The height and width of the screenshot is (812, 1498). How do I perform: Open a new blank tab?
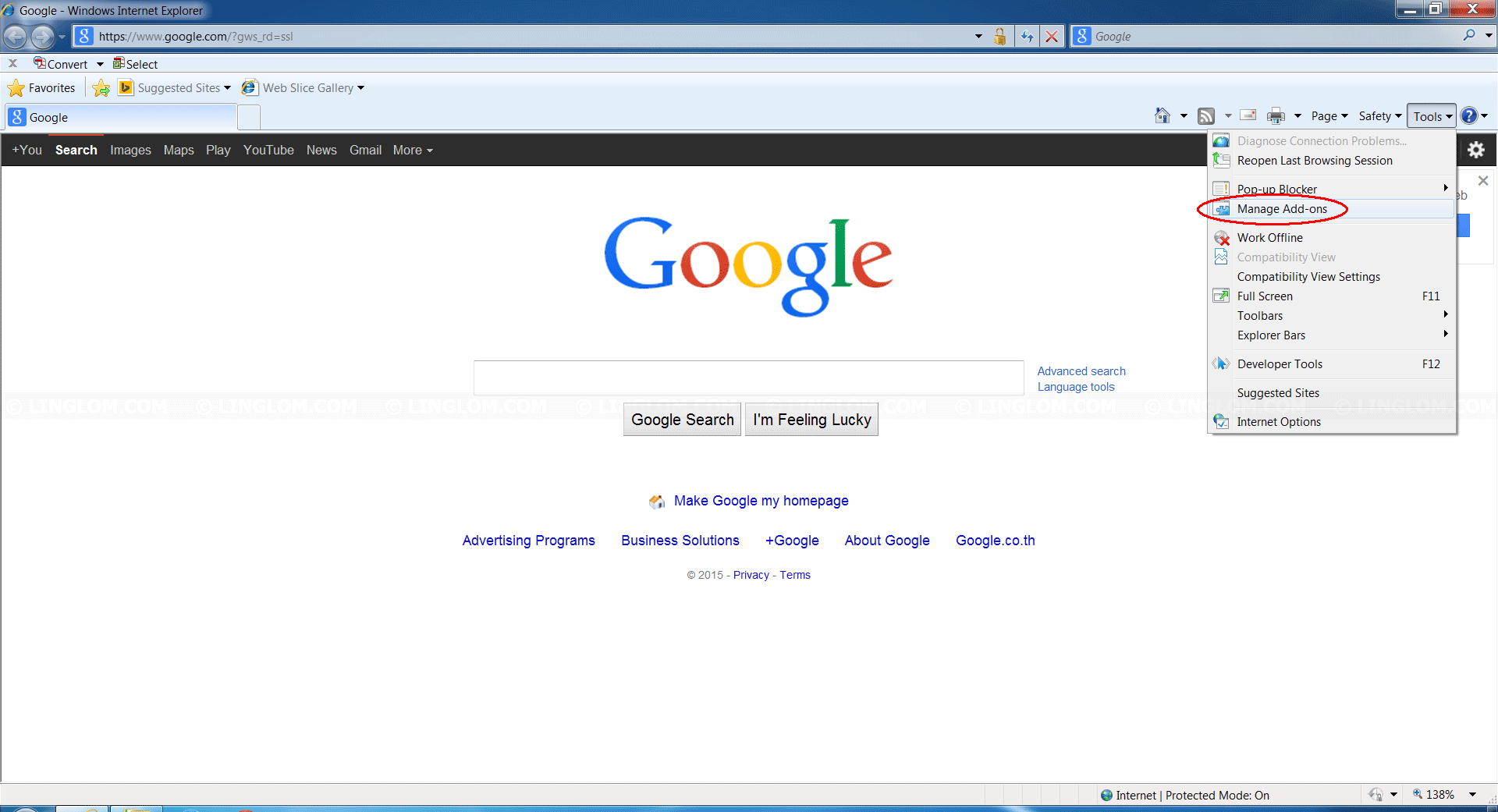tap(249, 118)
